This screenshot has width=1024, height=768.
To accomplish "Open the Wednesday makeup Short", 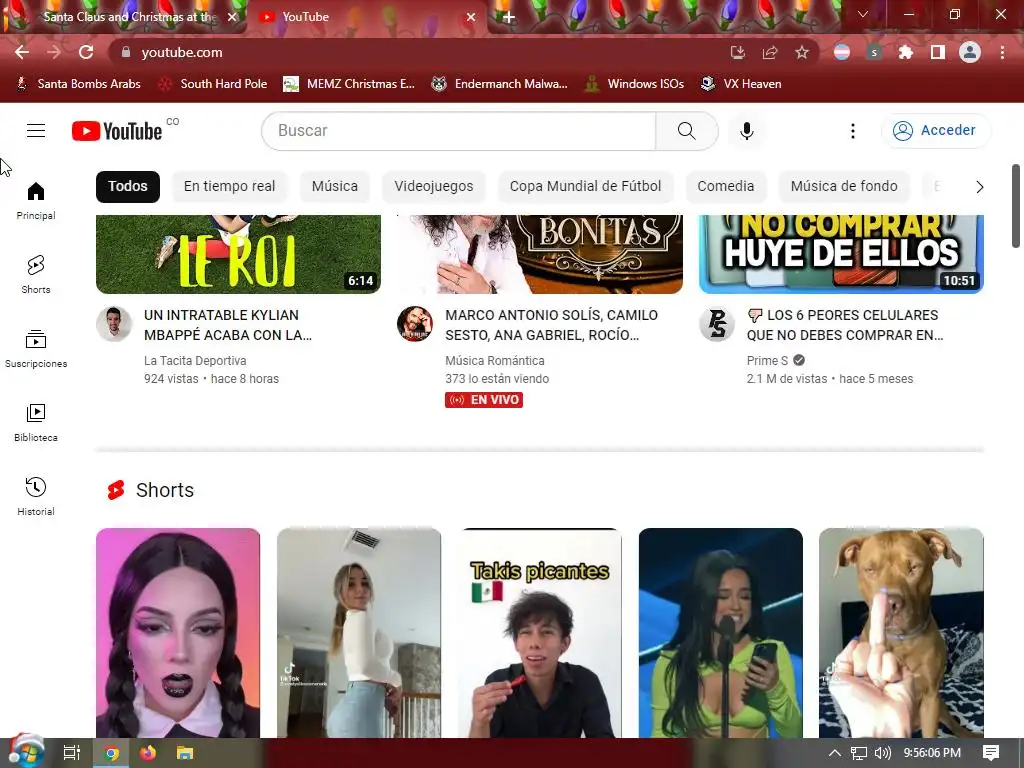I will pyautogui.click(x=178, y=633).
